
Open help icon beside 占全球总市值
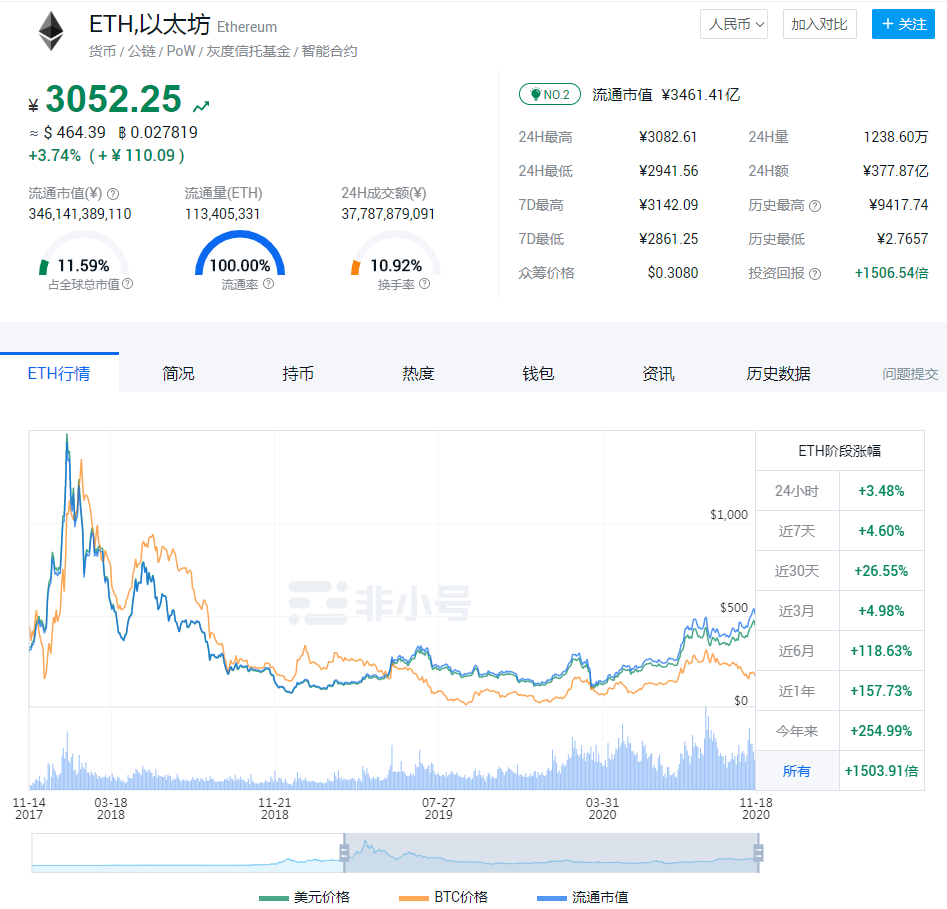point(127,284)
